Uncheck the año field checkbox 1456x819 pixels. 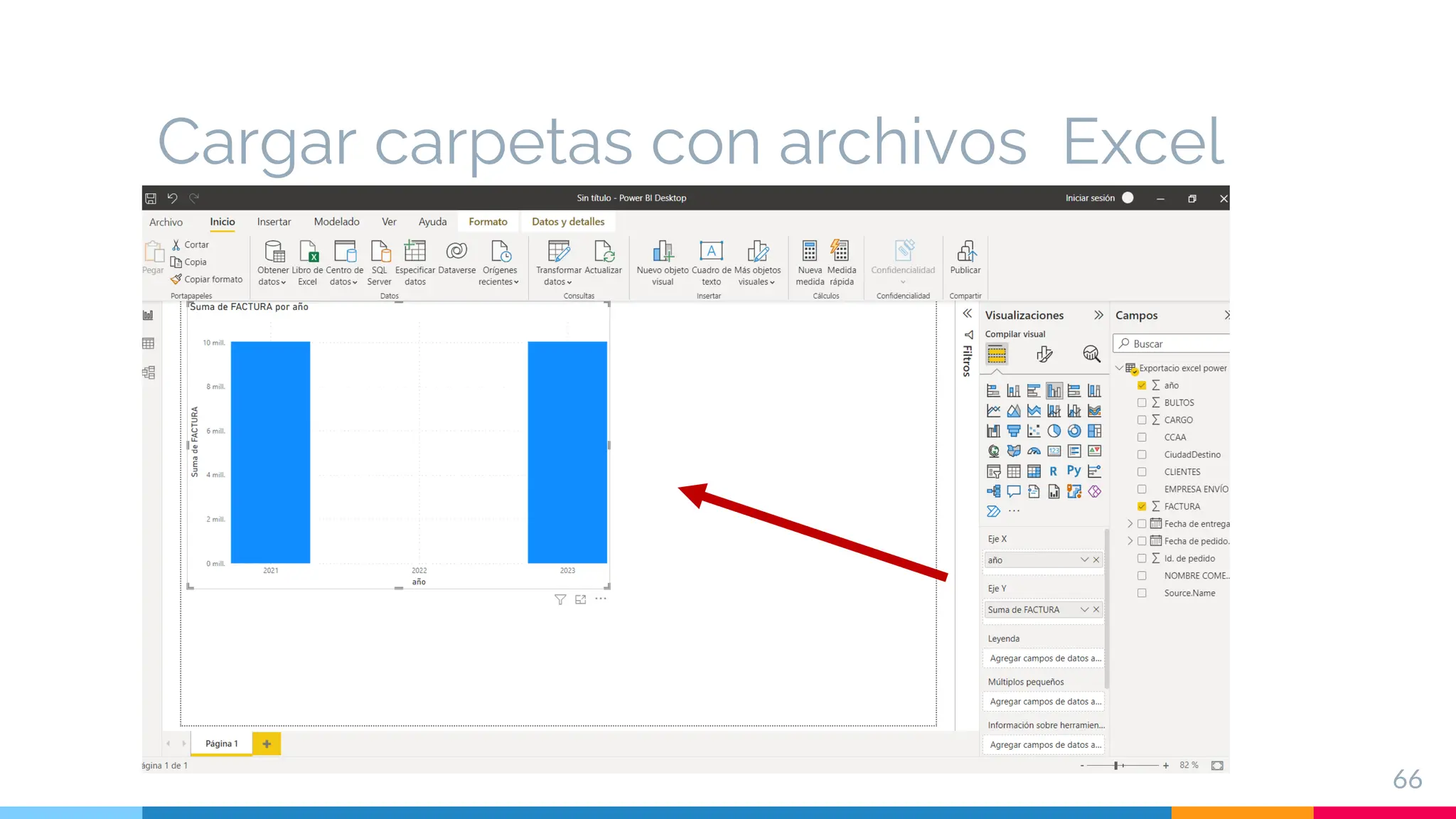tap(1142, 385)
